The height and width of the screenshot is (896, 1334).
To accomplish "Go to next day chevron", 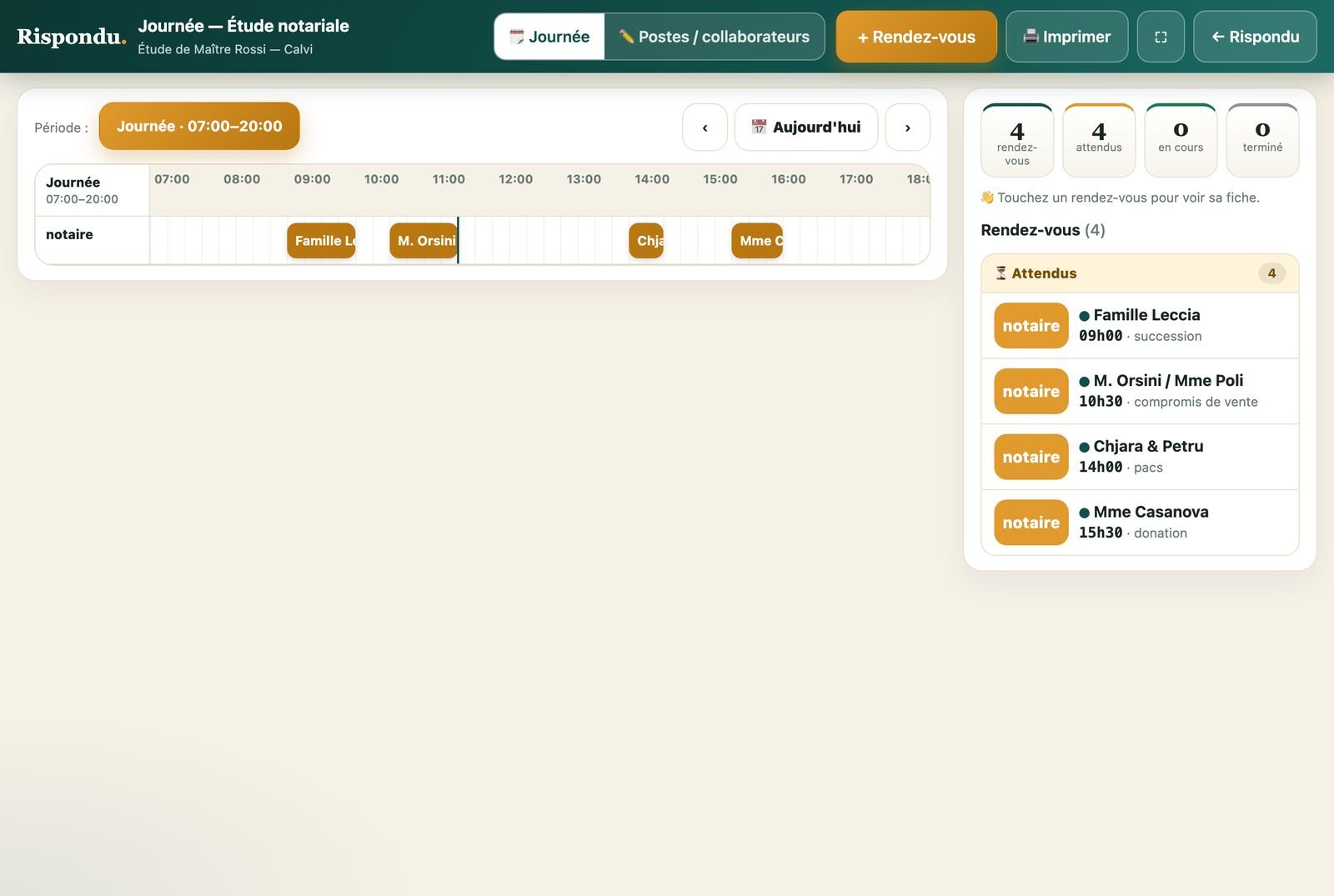I will coord(907,128).
